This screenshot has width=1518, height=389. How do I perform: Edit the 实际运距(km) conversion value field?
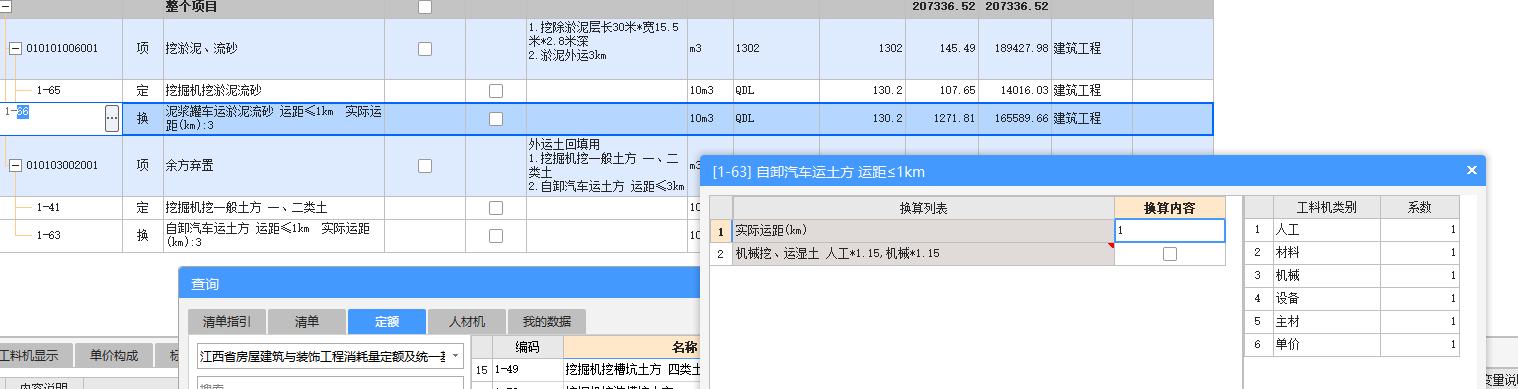1170,230
